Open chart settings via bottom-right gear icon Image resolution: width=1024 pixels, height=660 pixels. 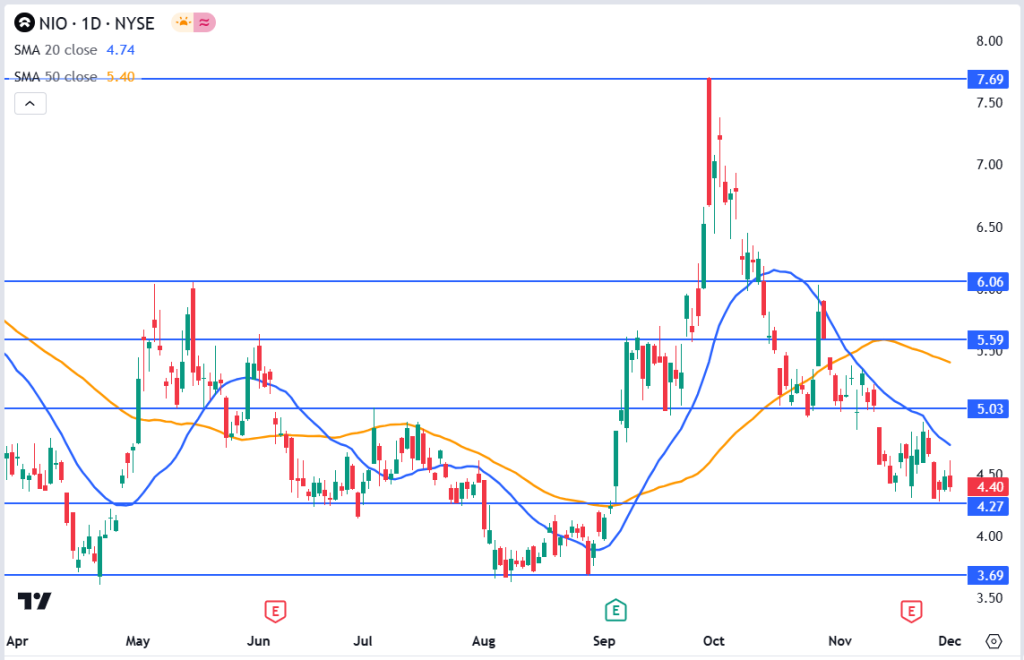[x=993, y=641]
